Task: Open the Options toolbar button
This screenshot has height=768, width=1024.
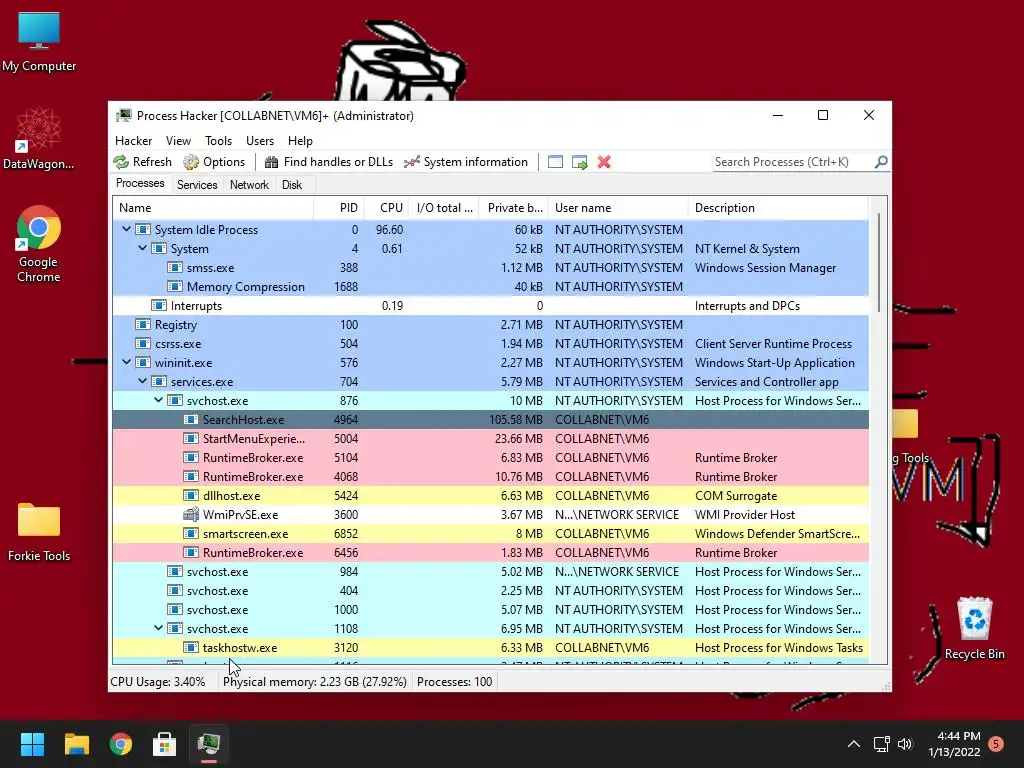Action: coord(214,162)
